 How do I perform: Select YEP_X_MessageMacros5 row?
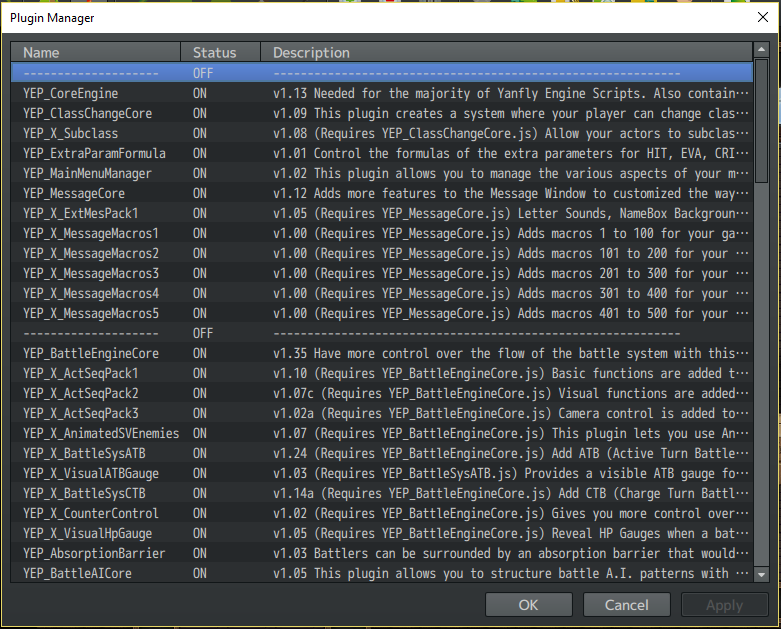pos(382,313)
